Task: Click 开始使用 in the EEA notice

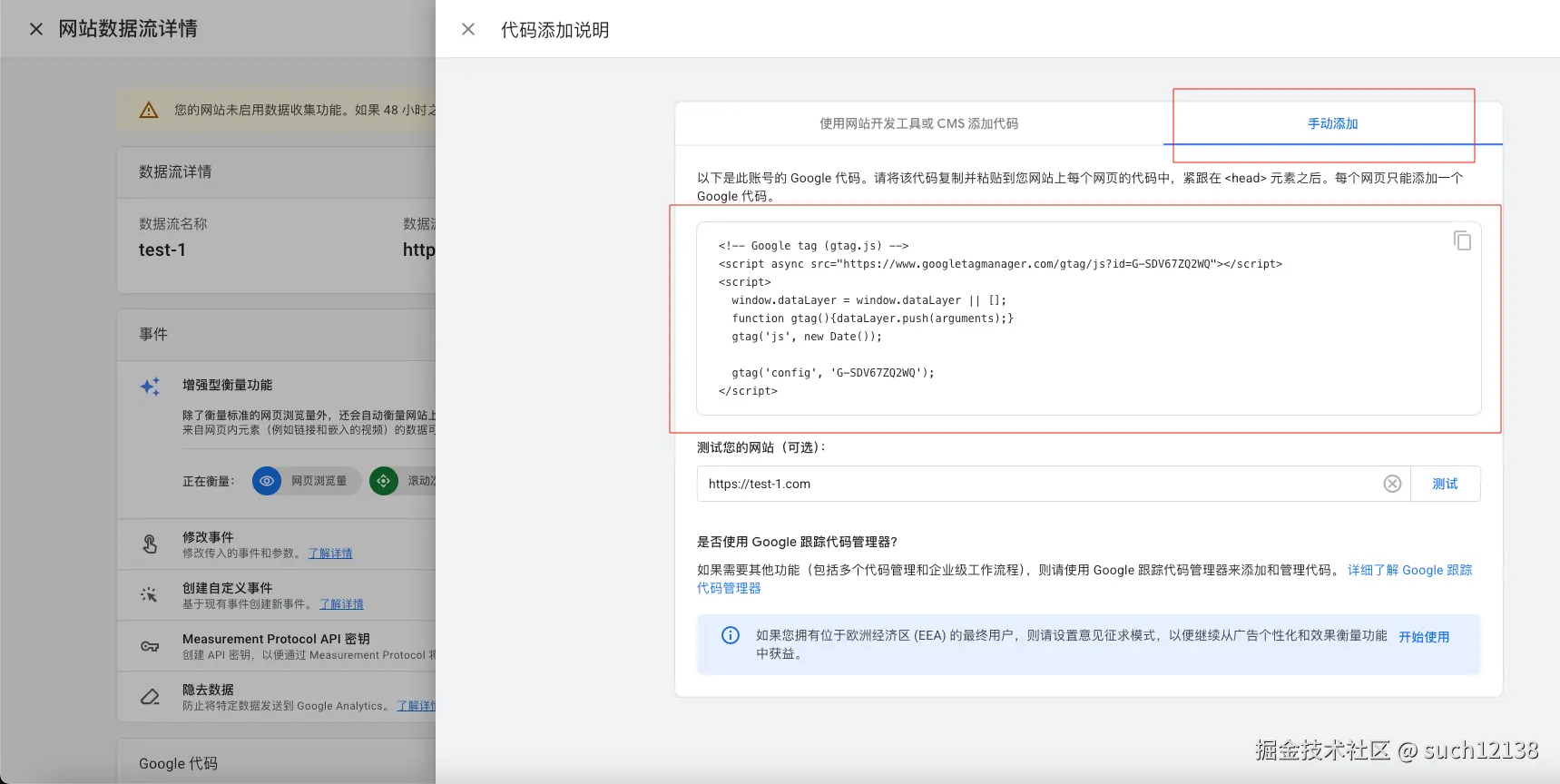Action: point(1423,637)
